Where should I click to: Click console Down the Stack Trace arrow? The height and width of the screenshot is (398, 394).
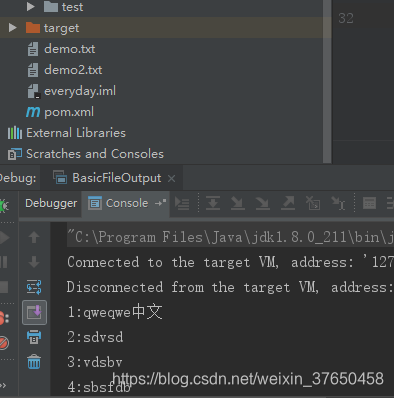tap(34, 262)
